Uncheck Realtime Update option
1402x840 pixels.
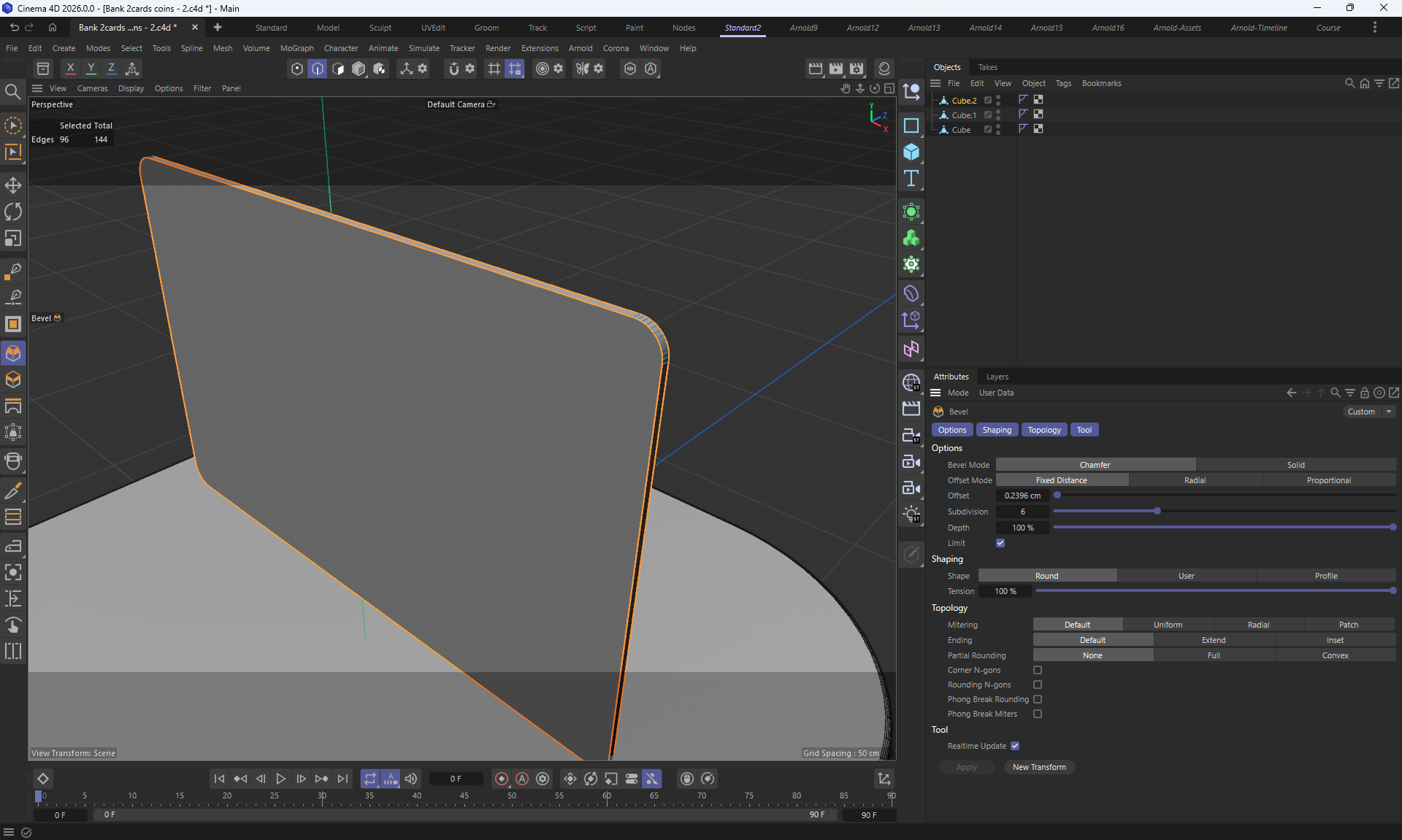pyautogui.click(x=1015, y=746)
